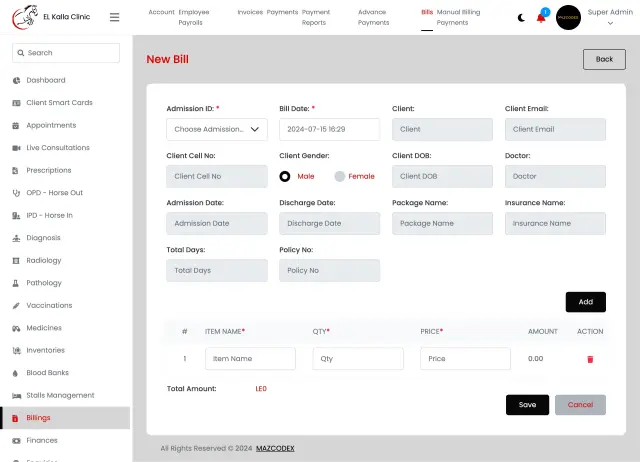This screenshot has height=462, width=640.
Task: Open the Bills tab
Action: point(427,12)
